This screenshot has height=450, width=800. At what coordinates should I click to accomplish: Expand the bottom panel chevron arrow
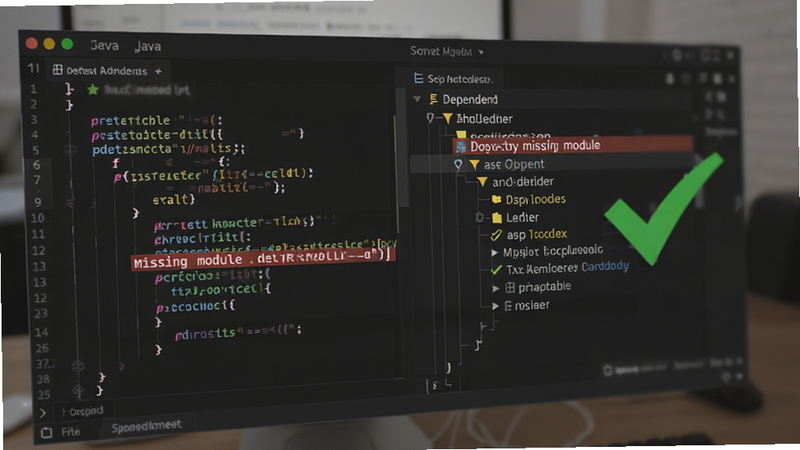[x=43, y=413]
